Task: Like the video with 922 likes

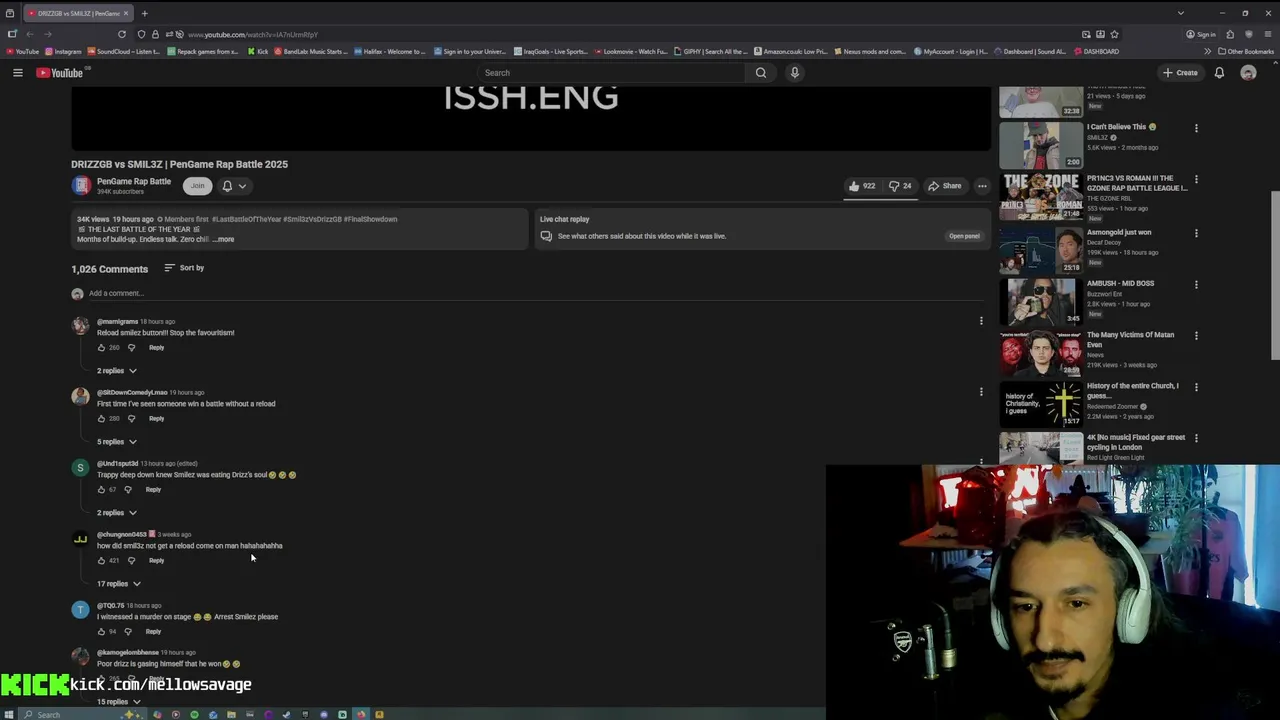Action: [x=862, y=186]
